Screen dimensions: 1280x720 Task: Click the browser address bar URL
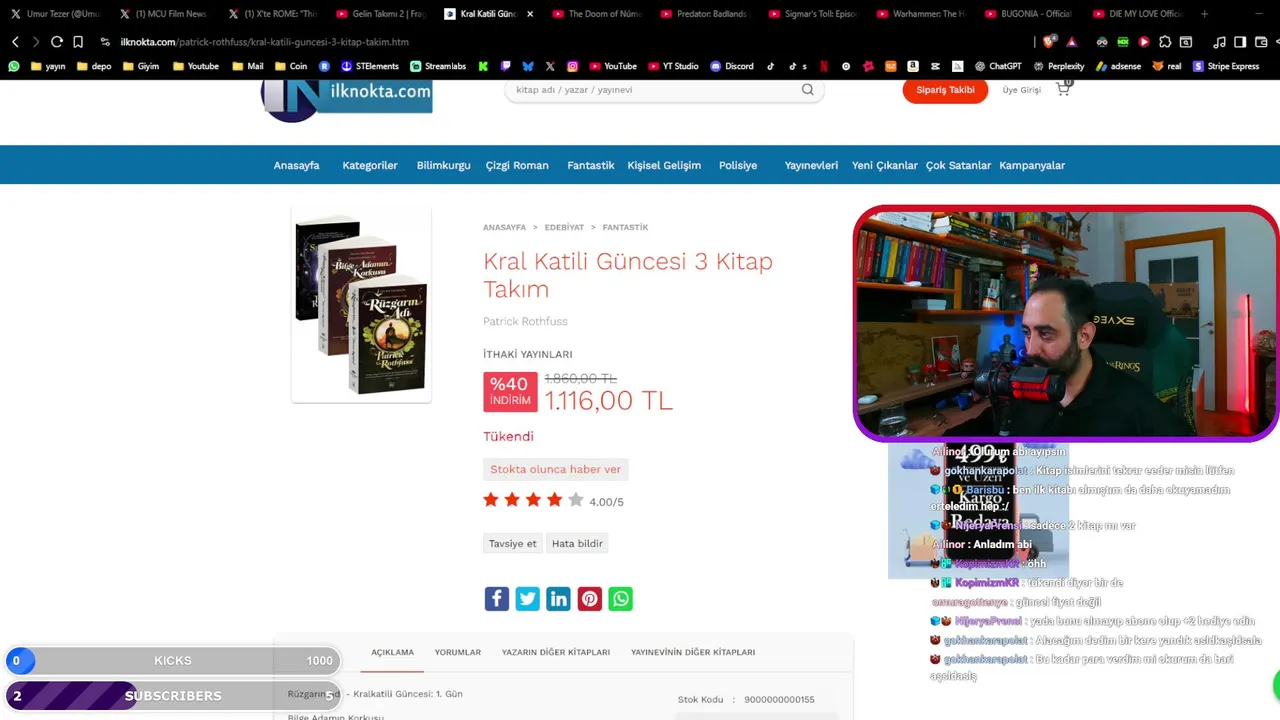point(265,42)
